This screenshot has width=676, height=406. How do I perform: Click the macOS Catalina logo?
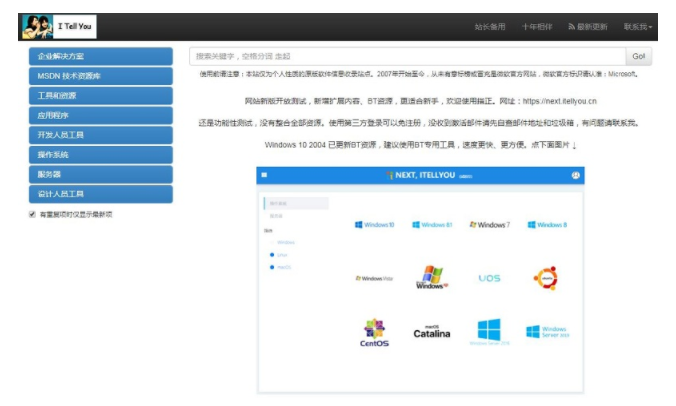coord(432,331)
